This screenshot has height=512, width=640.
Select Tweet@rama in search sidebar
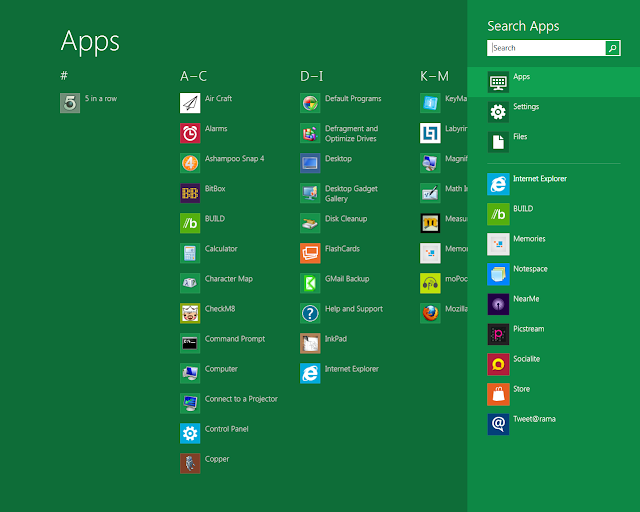point(553,424)
